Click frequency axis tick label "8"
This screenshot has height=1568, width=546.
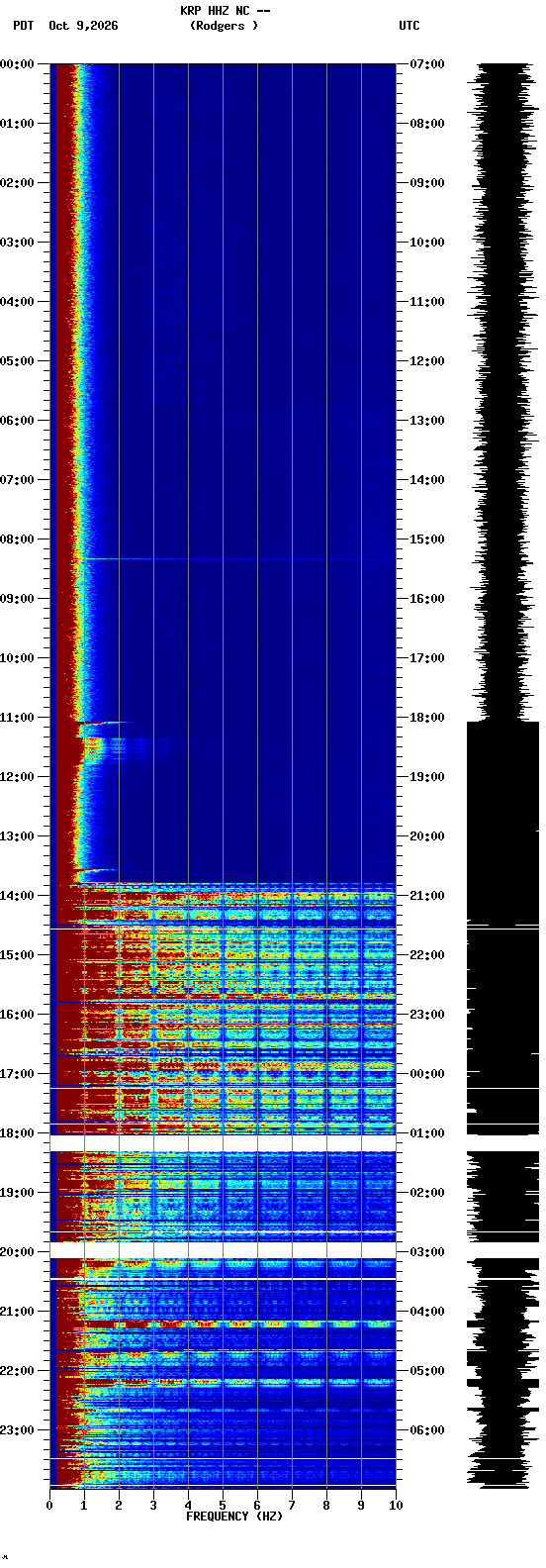point(326,1506)
